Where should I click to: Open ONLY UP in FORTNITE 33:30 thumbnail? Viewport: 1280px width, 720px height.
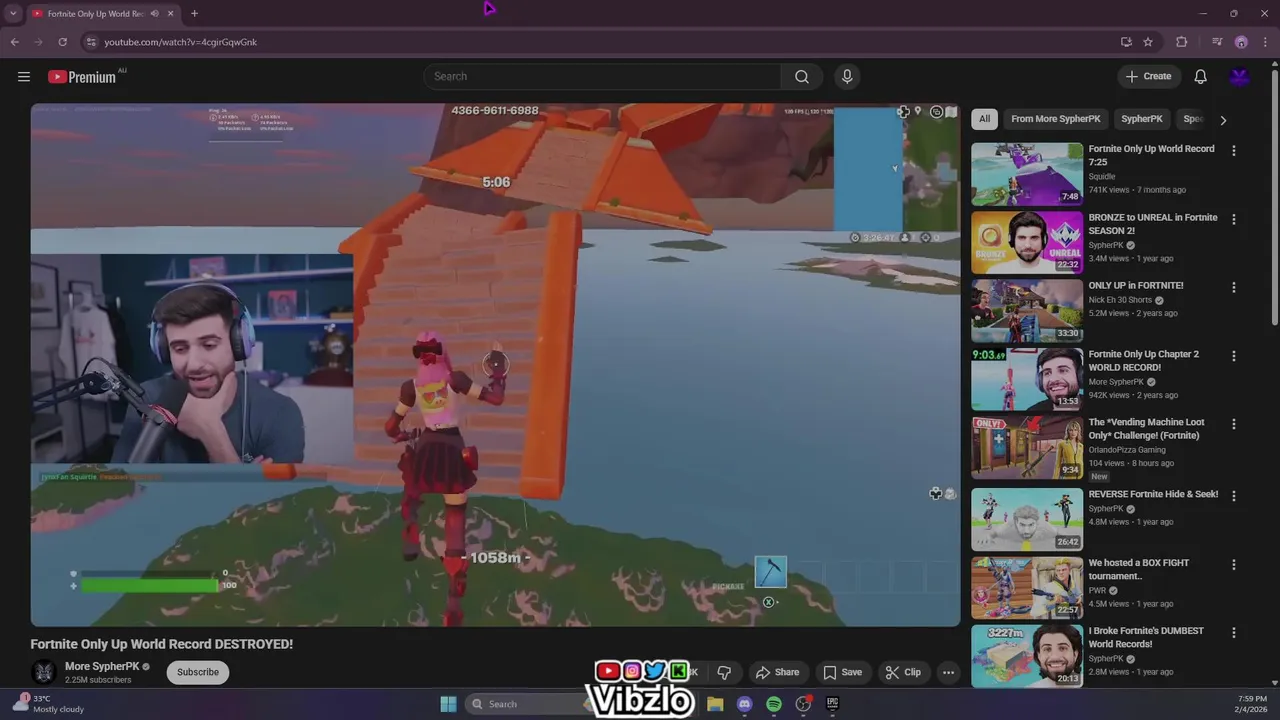pos(1027,311)
